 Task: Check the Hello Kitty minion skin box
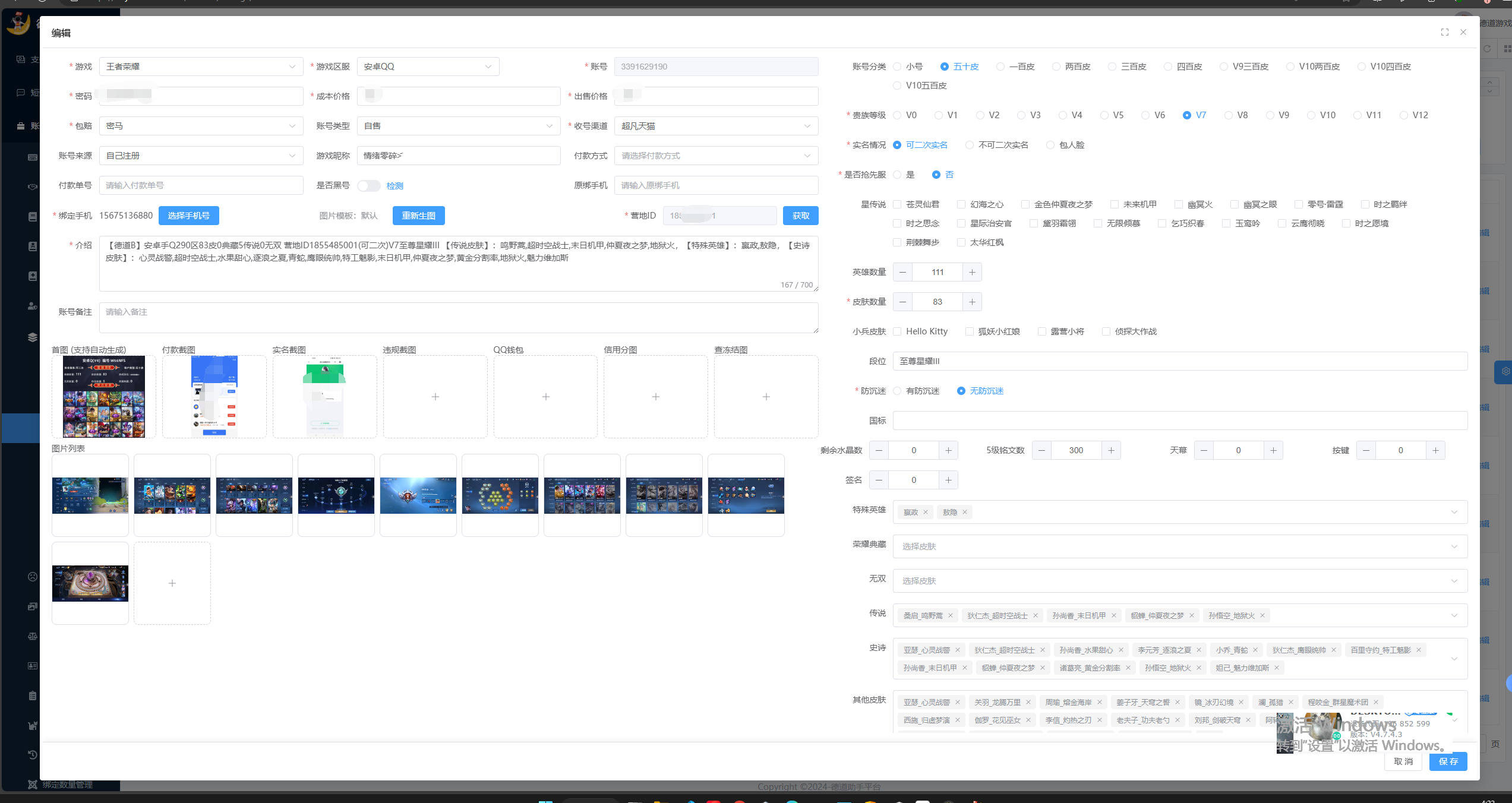click(897, 331)
